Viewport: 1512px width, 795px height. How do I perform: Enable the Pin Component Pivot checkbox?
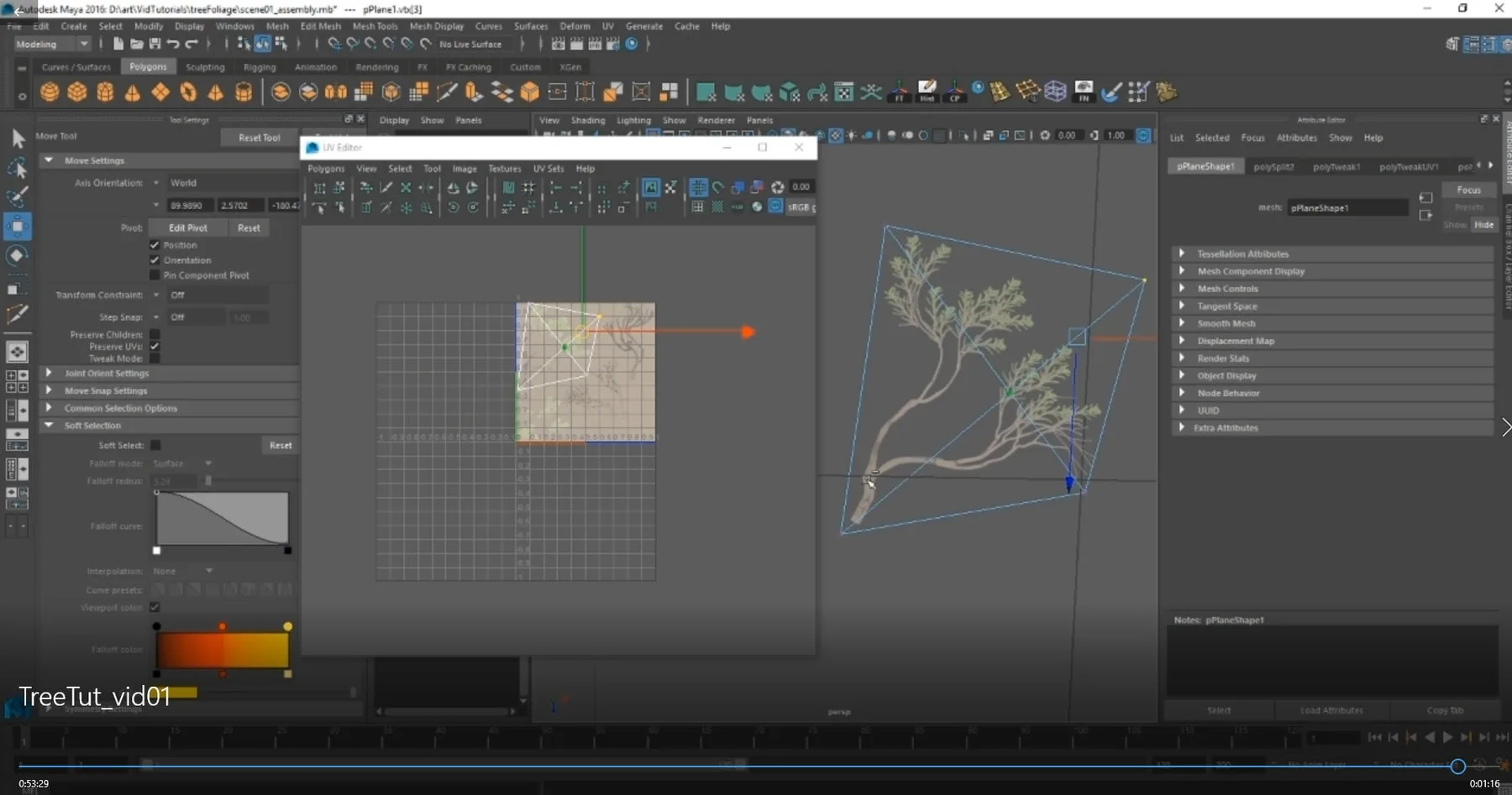(x=155, y=275)
